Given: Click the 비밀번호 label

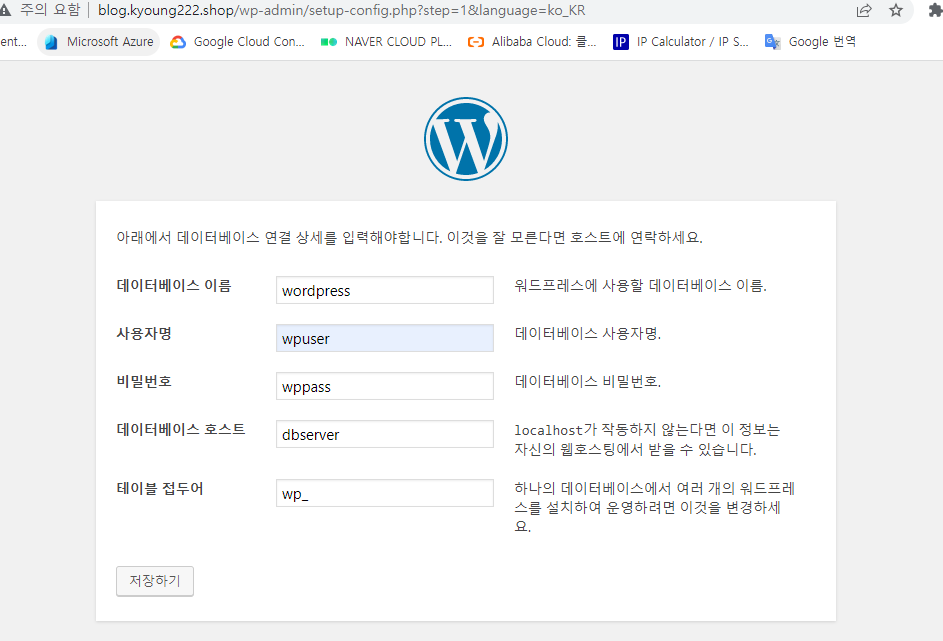Looking at the screenshot, I should tap(144, 381).
